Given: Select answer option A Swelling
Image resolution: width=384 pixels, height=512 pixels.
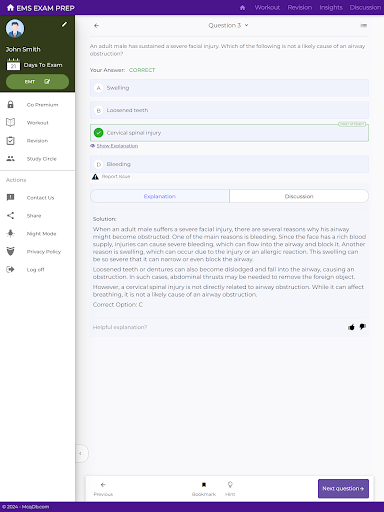Looking at the screenshot, I should [x=229, y=88].
